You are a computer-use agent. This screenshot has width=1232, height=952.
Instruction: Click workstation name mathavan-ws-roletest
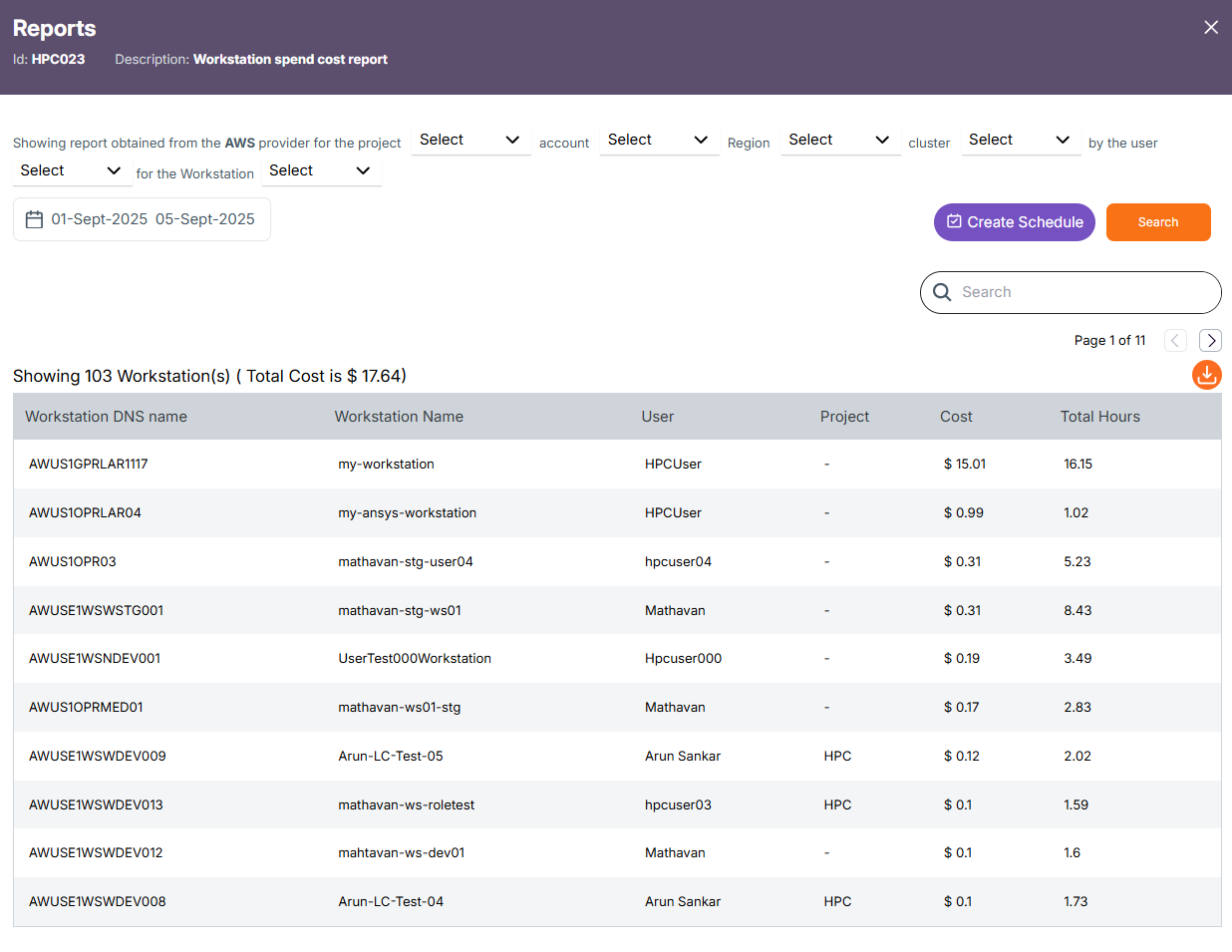406,804
